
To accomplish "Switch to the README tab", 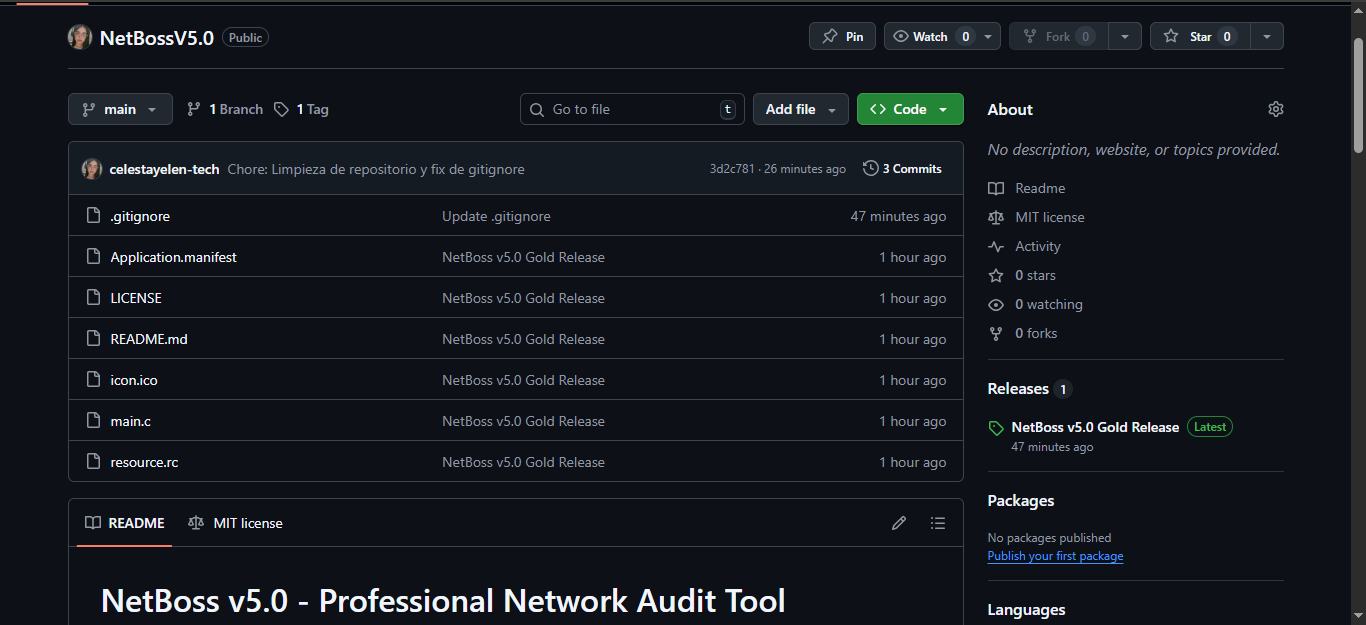I will click(125, 523).
